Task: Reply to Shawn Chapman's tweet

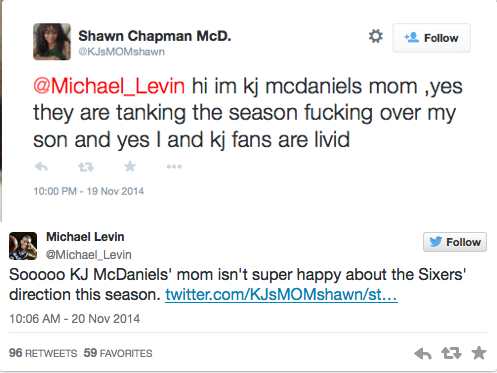Action: click(x=41, y=166)
